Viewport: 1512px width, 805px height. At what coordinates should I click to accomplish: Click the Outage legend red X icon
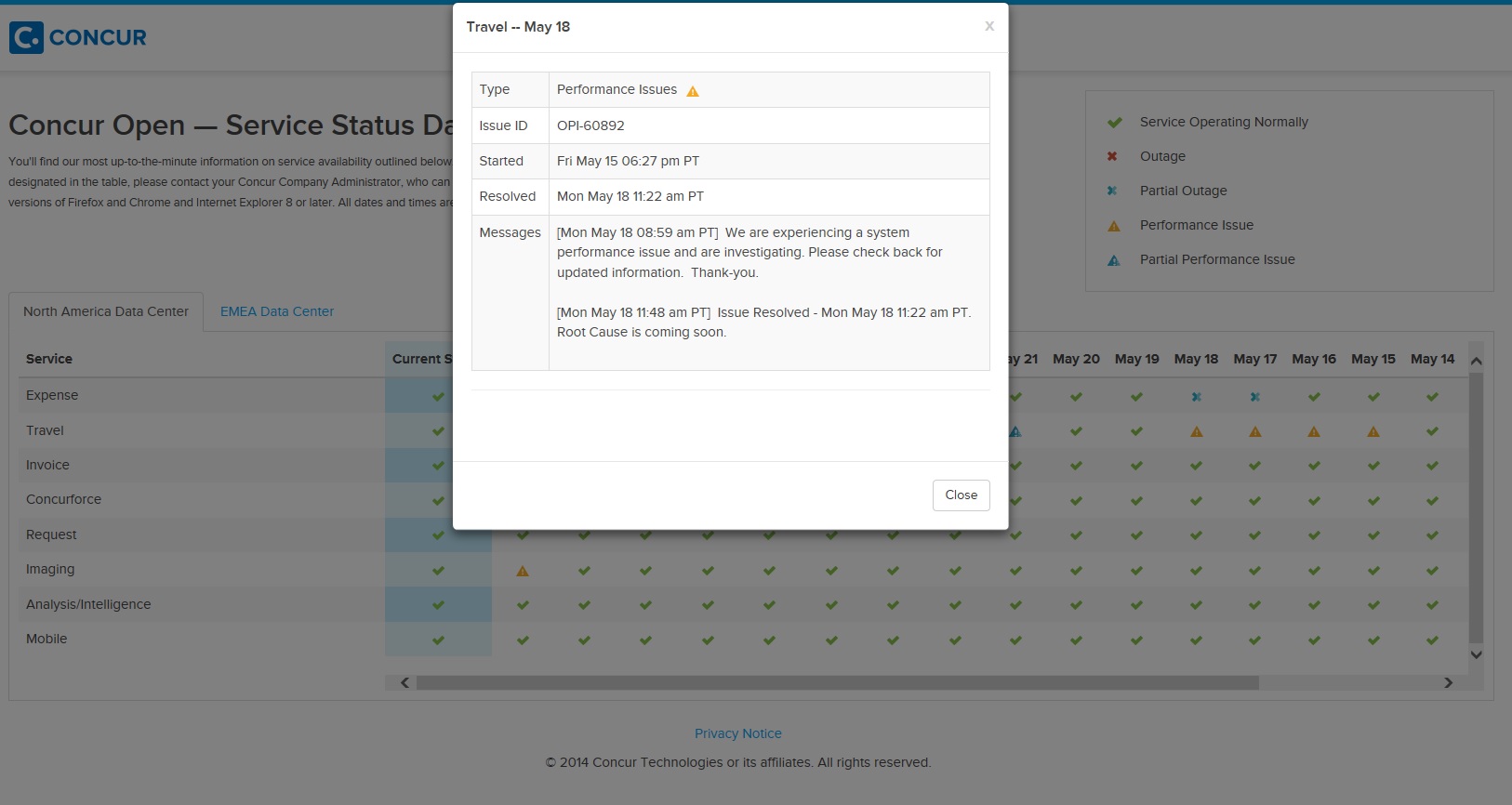click(x=1112, y=156)
